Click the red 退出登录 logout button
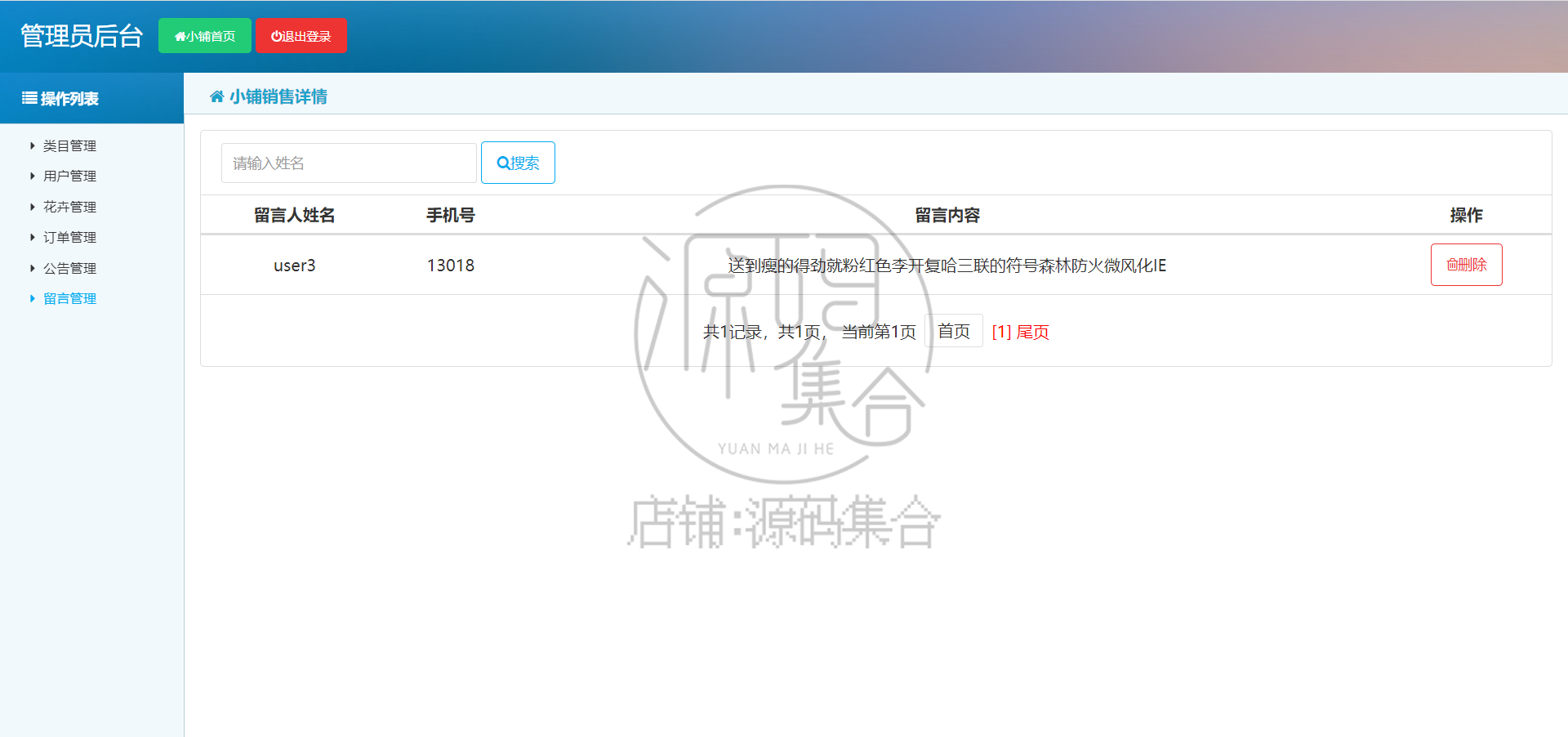Image resolution: width=1568 pixels, height=737 pixels. point(301,36)
